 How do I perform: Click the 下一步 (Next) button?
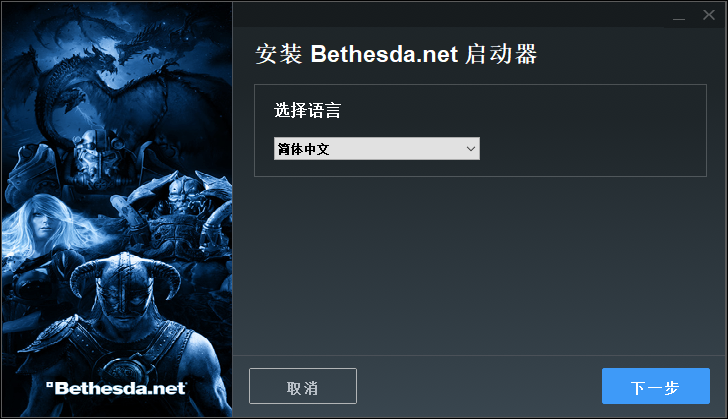656,386
